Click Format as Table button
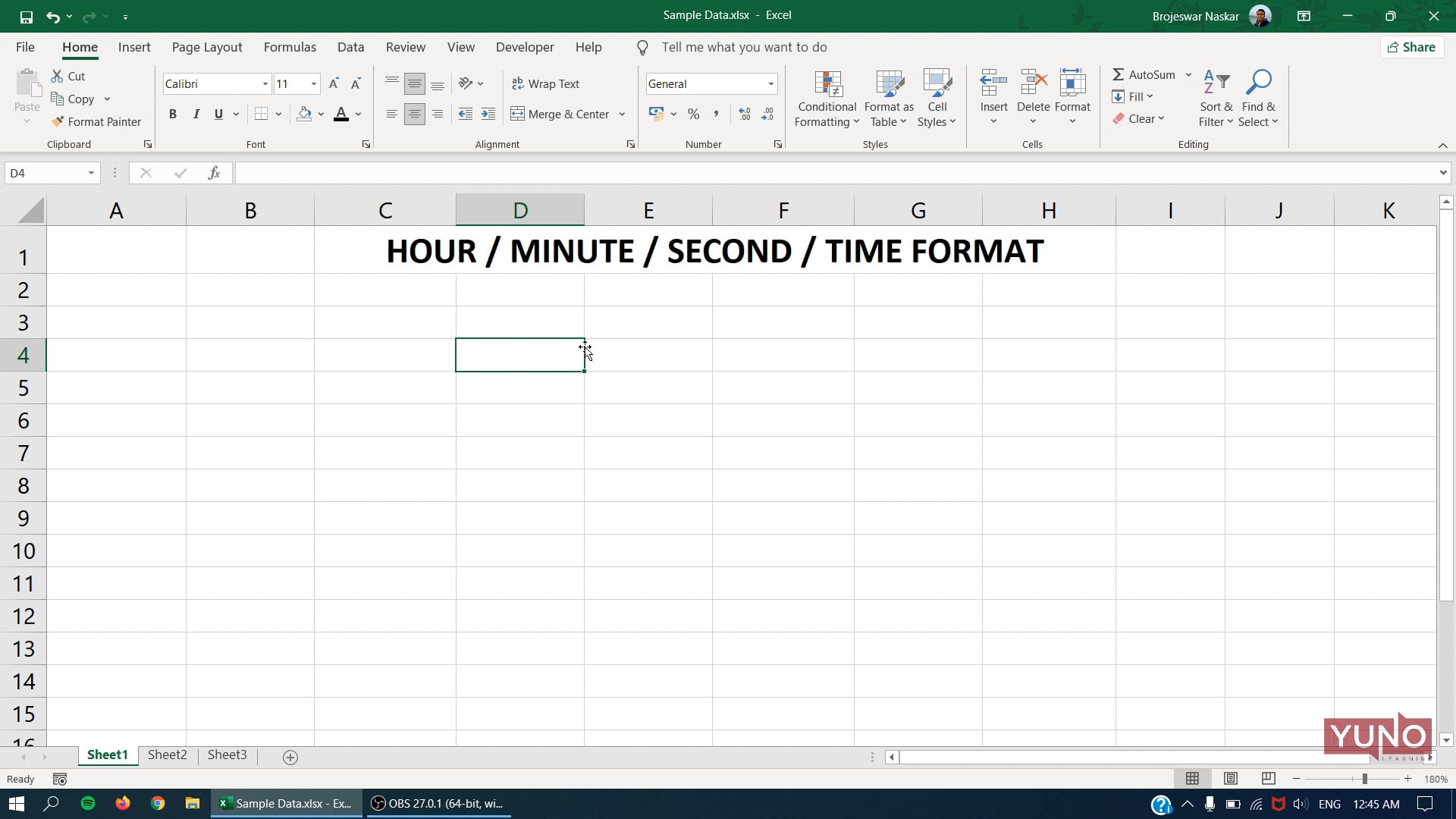The width and height of the screenshot is (1456, 819). coord(889,99)
